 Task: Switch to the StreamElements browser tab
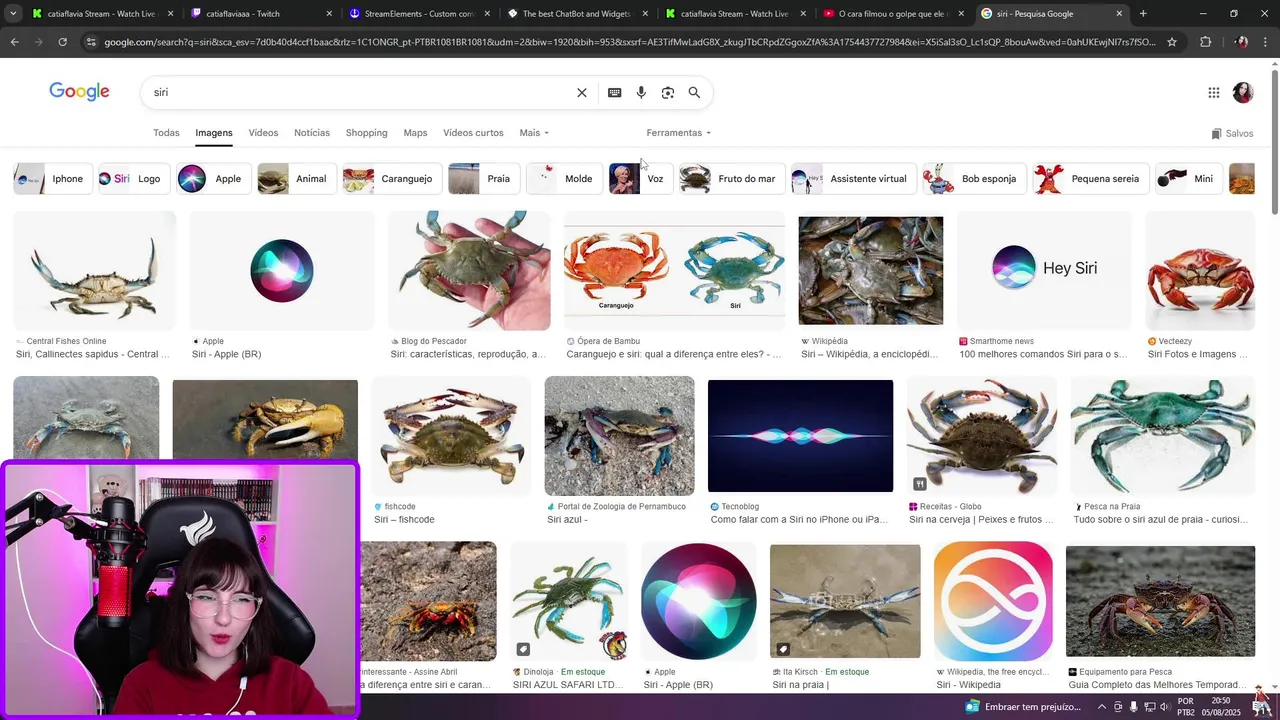[x=418, y=14]
